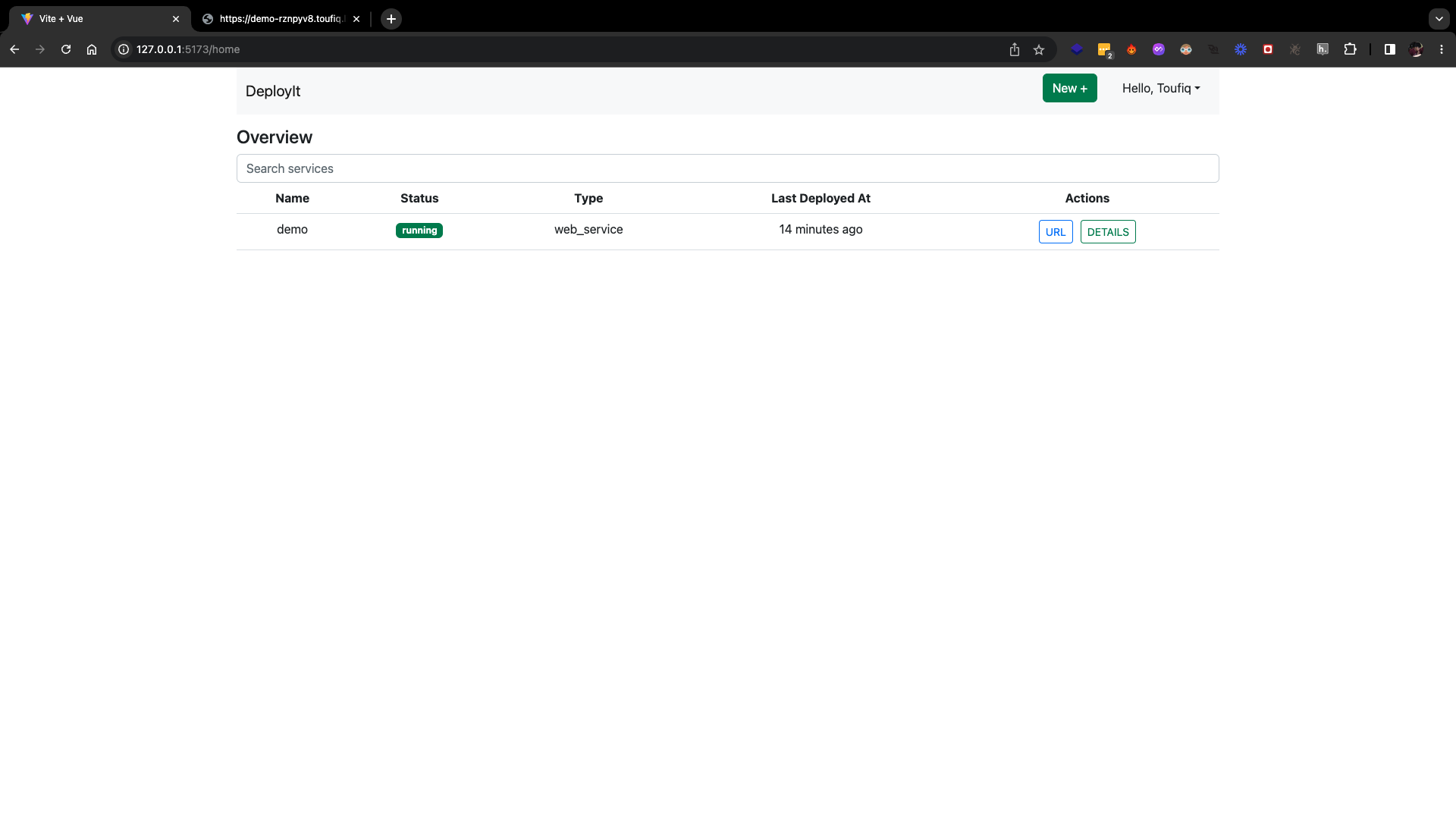Open the demo service URL button
1456x819 pixels.
point(1055,232)
